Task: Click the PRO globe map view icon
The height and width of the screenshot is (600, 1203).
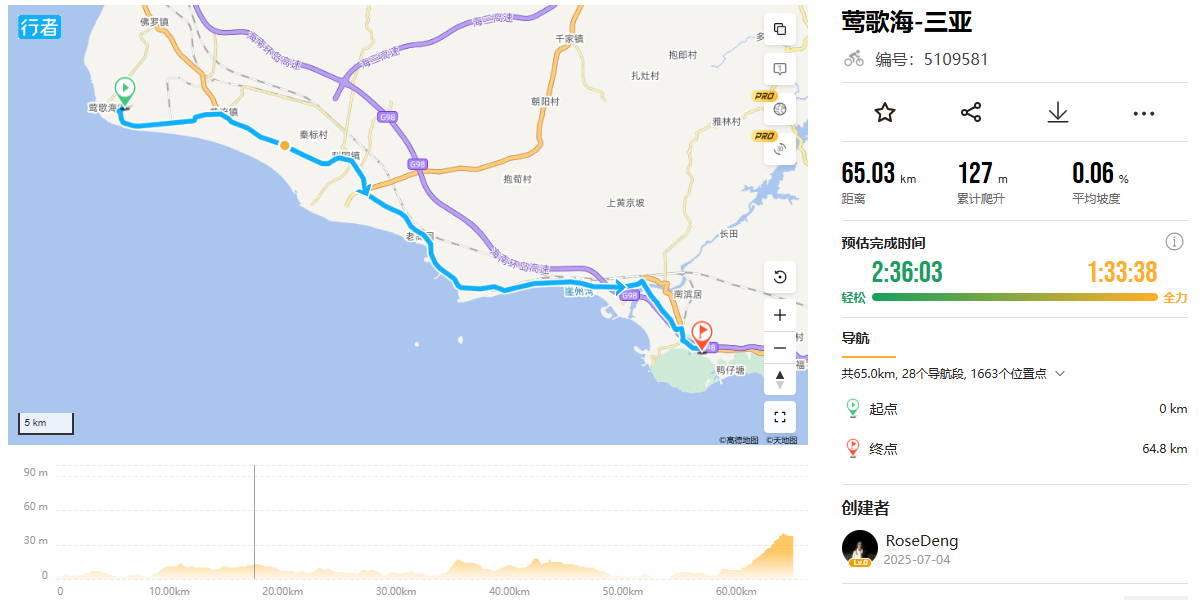Action: 780,109
